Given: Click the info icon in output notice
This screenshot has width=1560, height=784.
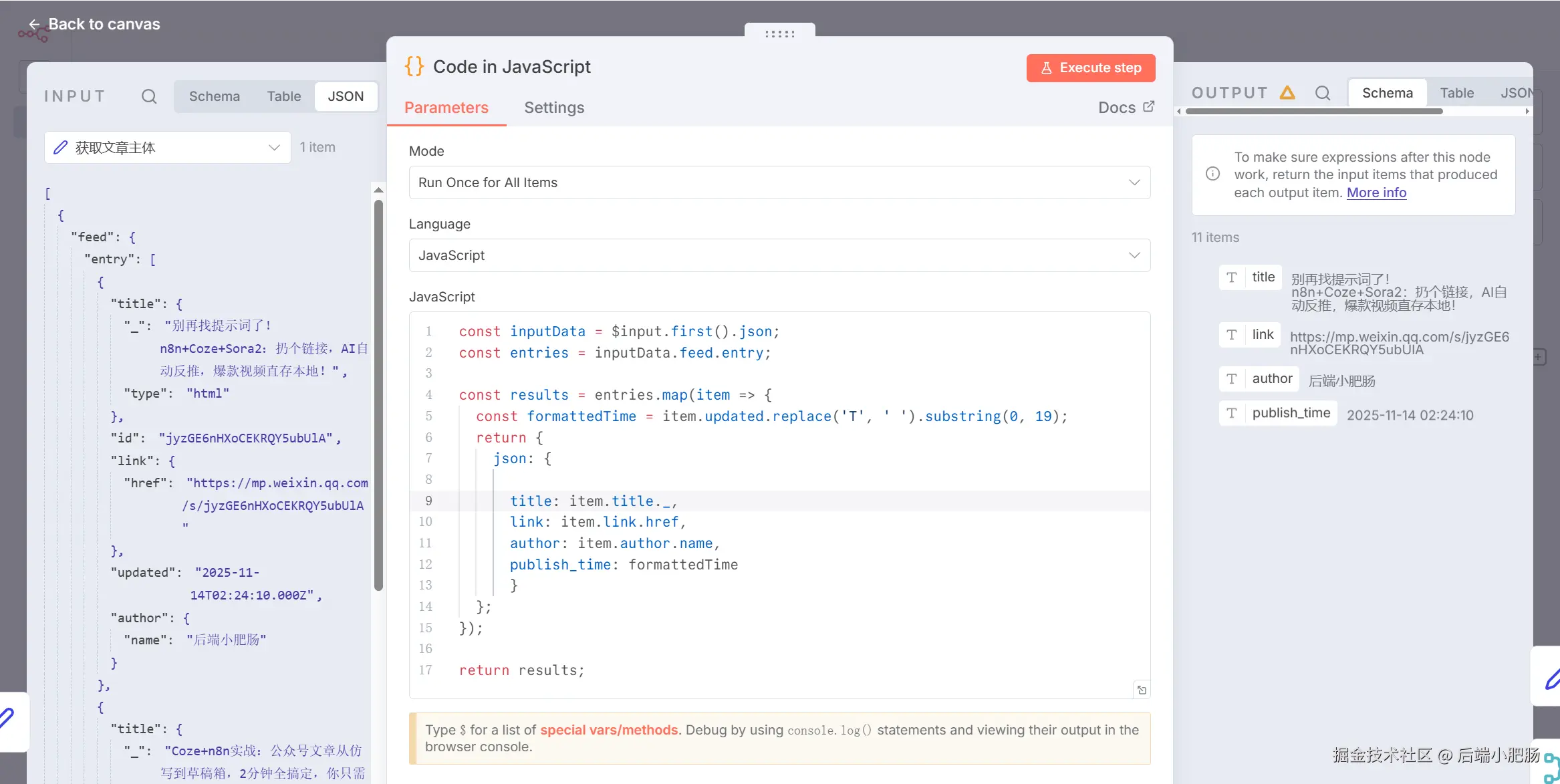Looking at the screenshot, I should click(1212, 174).
